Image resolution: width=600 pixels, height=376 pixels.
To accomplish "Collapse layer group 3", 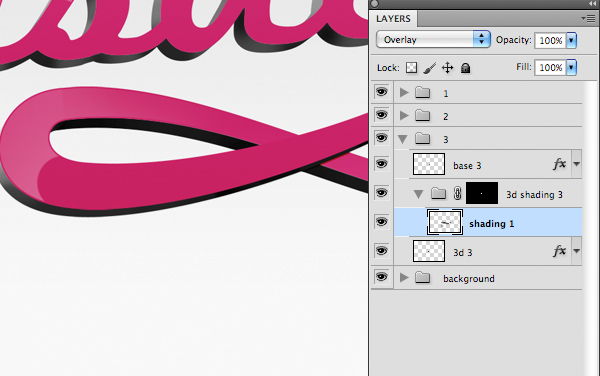I will click(403, 139).
